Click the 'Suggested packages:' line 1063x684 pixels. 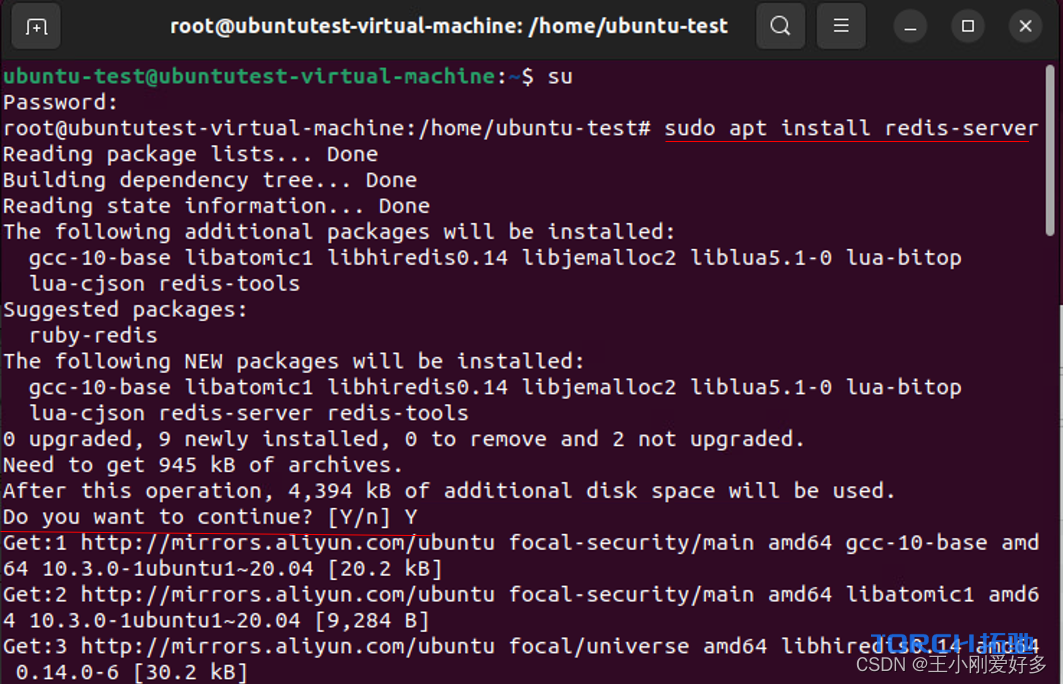[x=125, y=310]
